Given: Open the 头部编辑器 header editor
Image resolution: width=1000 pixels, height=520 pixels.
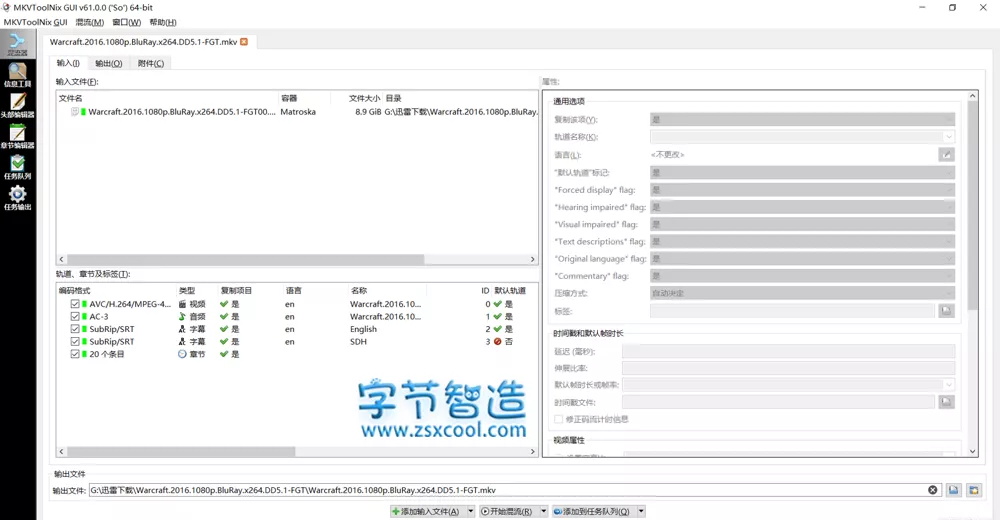Looking at the screenshot, I should coord(17,105).
